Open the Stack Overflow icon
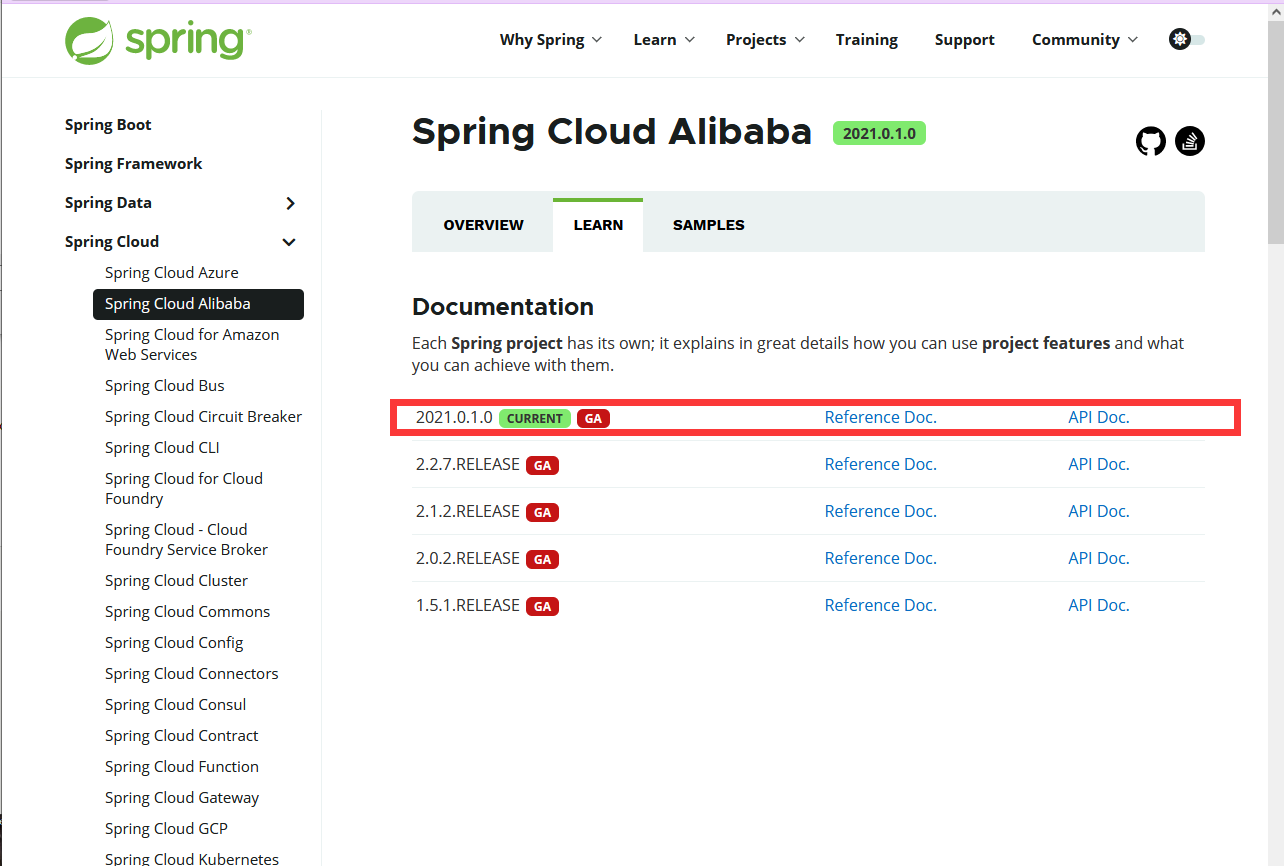Viewport: 1284px width, 866px height. click(x=1190, y=141)
